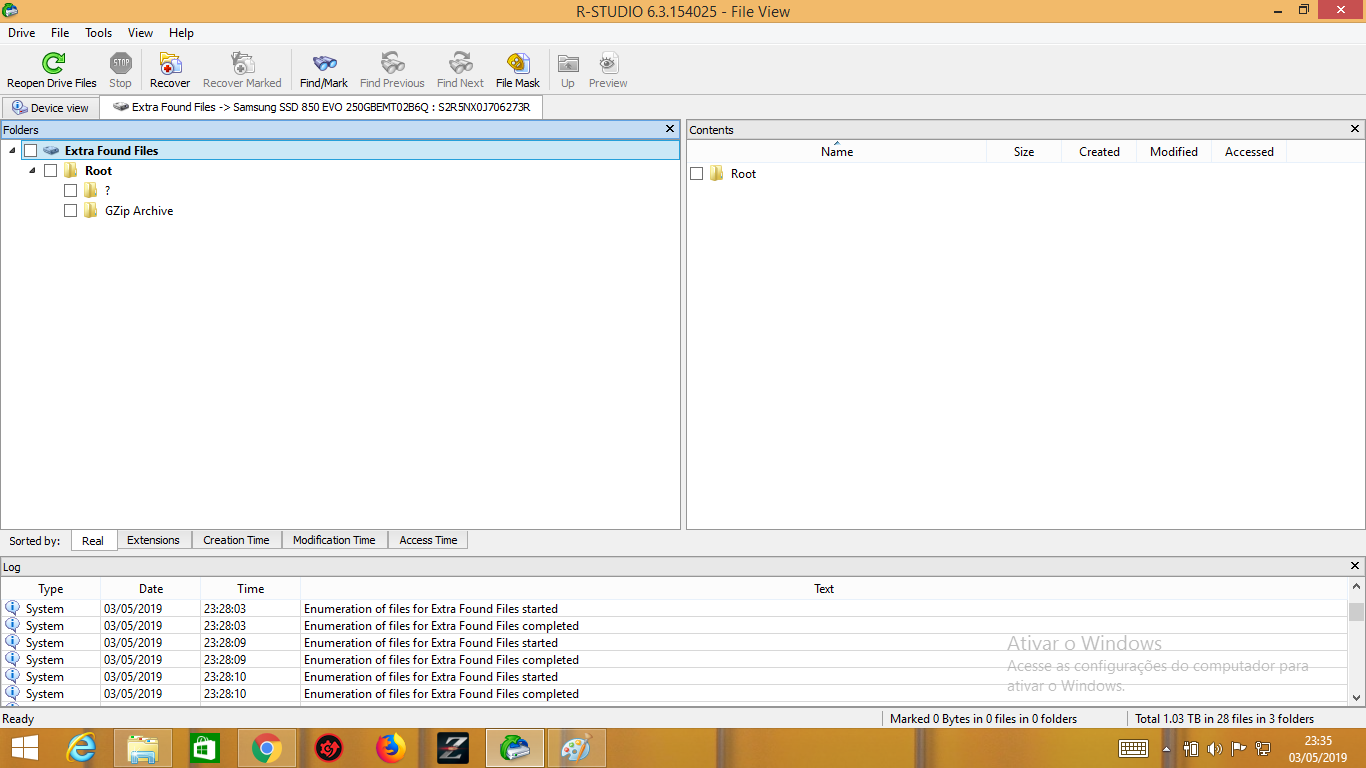This screenshot has height=768, width=1366.
Task: Collapse the Extra Found Files tree node
Action: 12,151
